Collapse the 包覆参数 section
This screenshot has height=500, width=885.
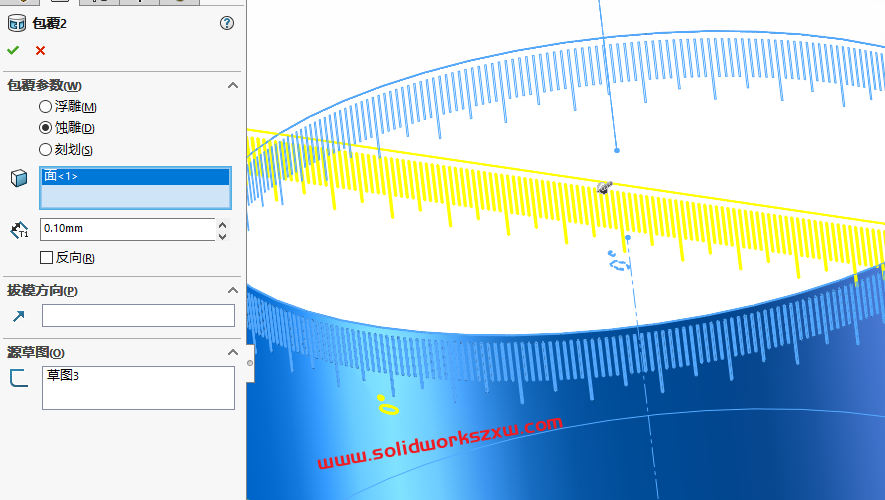[233, 86]
